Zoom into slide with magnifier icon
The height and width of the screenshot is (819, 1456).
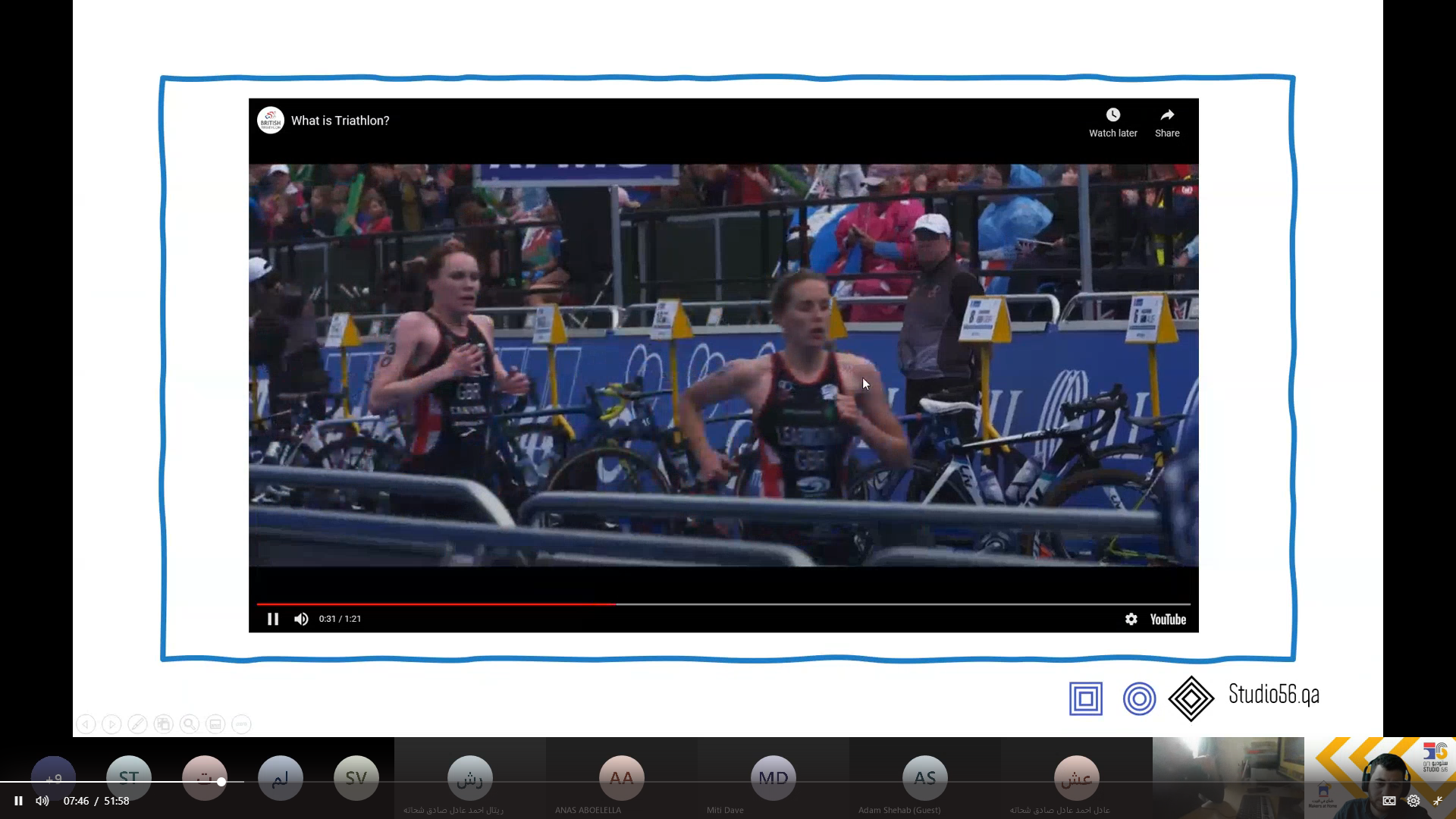point(190,724)
